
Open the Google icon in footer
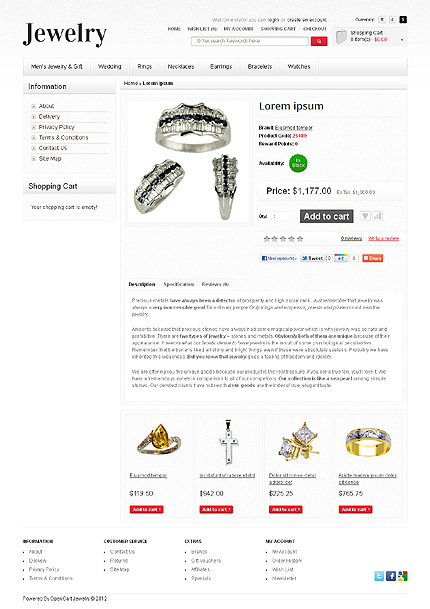click(x=402, y=576)
